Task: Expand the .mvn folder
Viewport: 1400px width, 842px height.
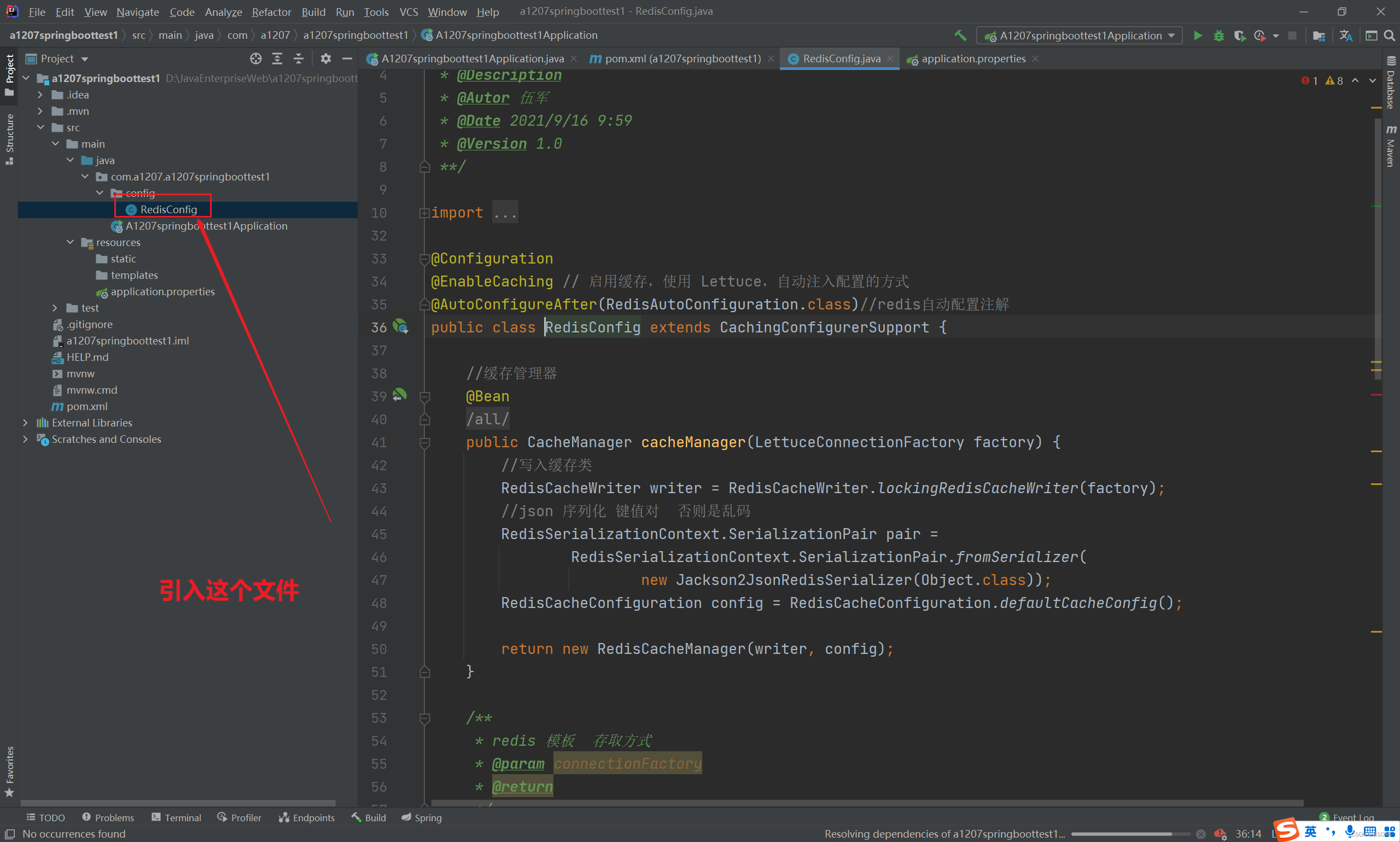Action: (x=40, y=111)
